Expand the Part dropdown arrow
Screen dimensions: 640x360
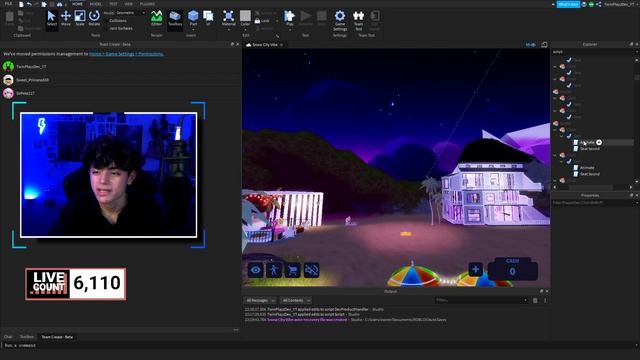click(193, 29)
